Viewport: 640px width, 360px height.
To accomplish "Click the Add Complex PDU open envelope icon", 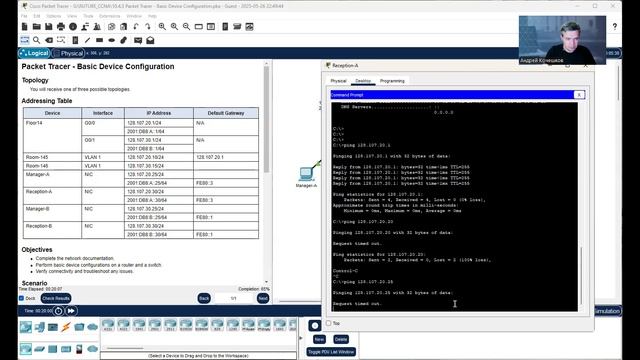I will point(150,40).
